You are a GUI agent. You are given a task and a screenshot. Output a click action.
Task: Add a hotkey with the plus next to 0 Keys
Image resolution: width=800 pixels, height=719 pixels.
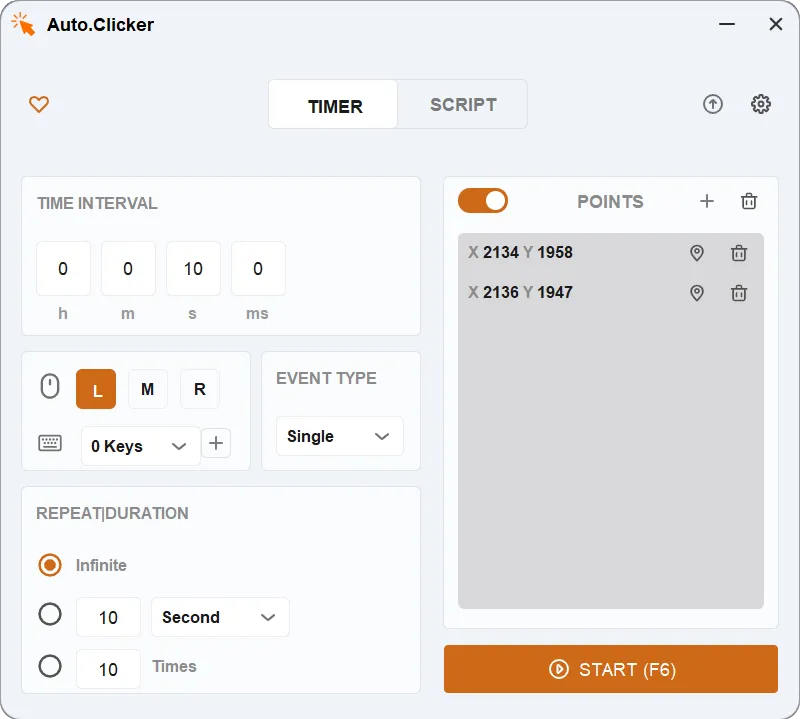click(x=216, y=443)
